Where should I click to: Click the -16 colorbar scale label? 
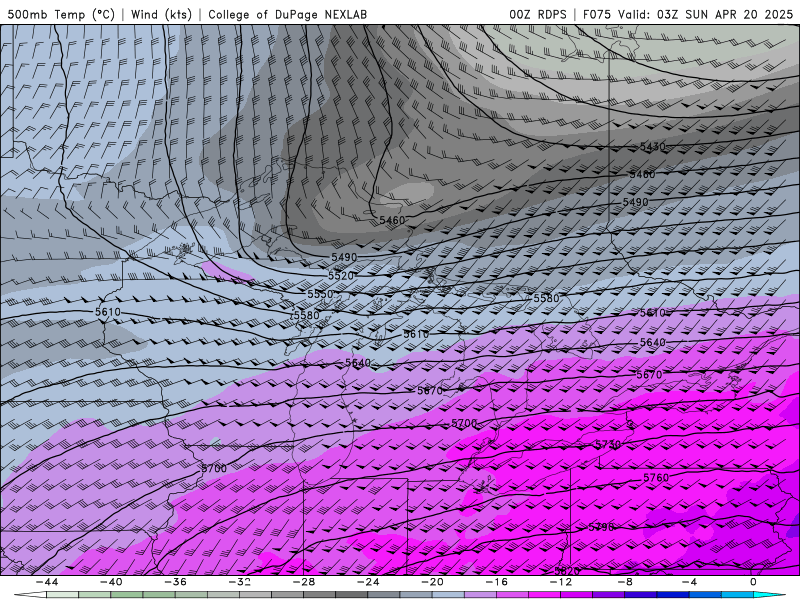(x=497, y=582)
